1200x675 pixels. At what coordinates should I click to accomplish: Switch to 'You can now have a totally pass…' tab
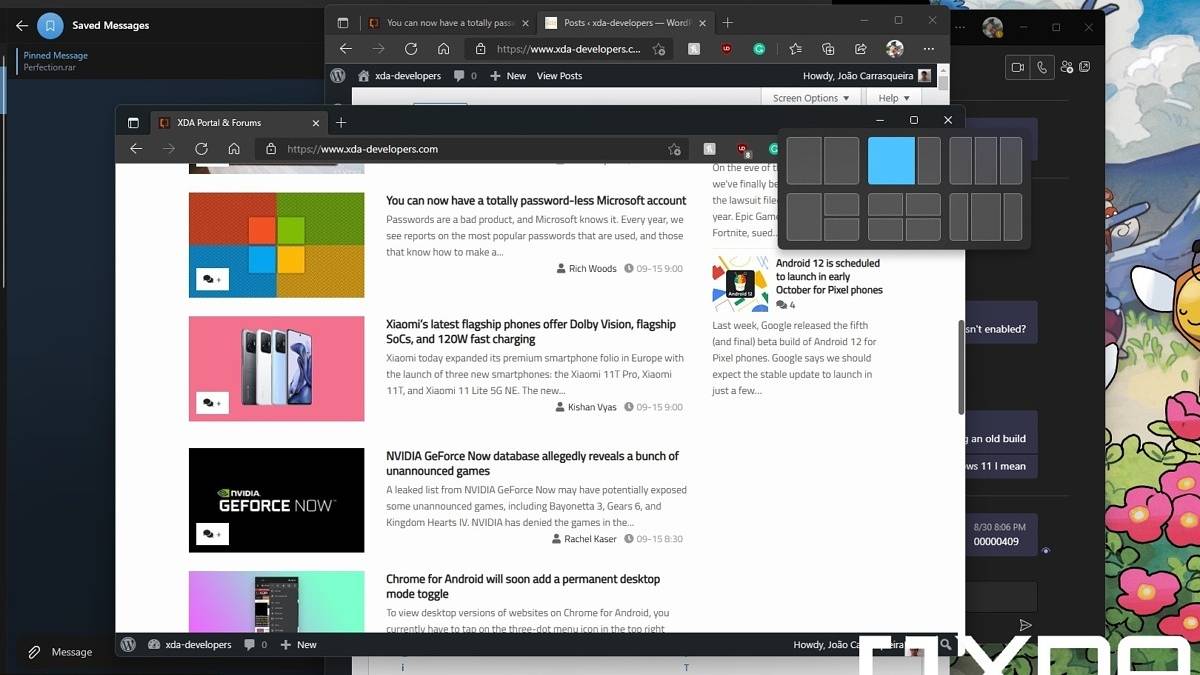(450, 22)
